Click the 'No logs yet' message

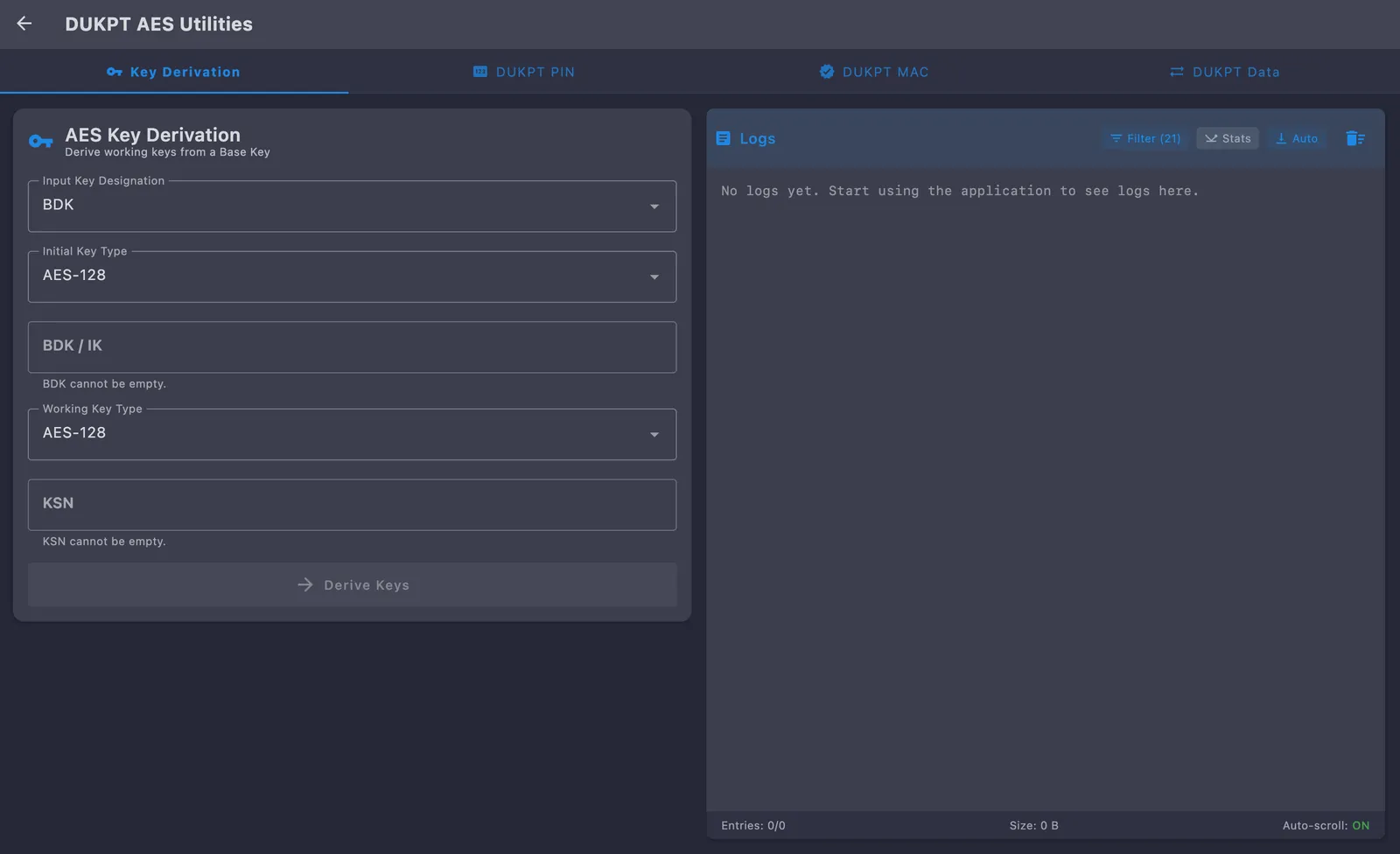coord(960,191)
